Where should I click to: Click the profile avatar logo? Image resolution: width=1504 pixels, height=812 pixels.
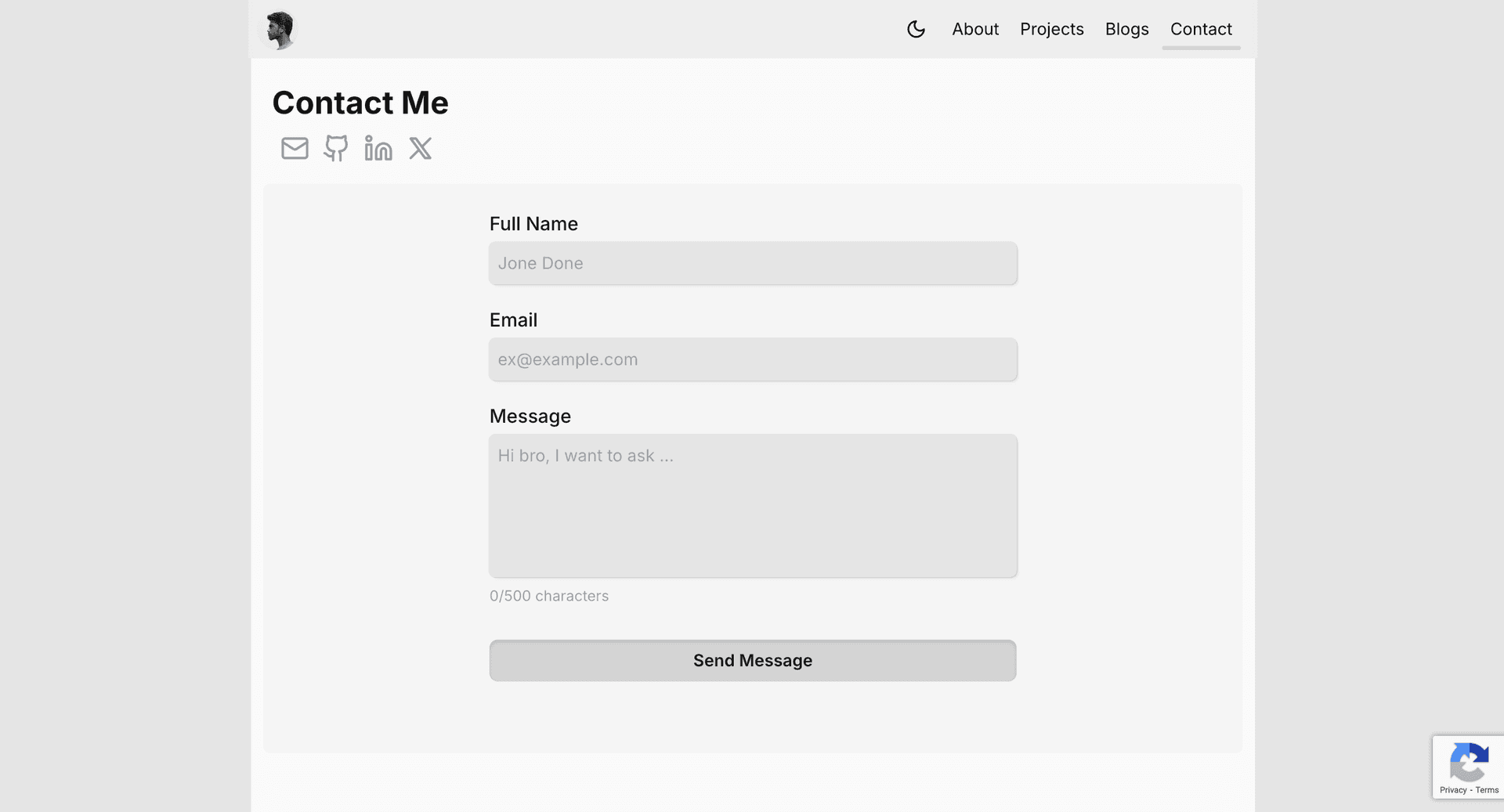point(279,30)
